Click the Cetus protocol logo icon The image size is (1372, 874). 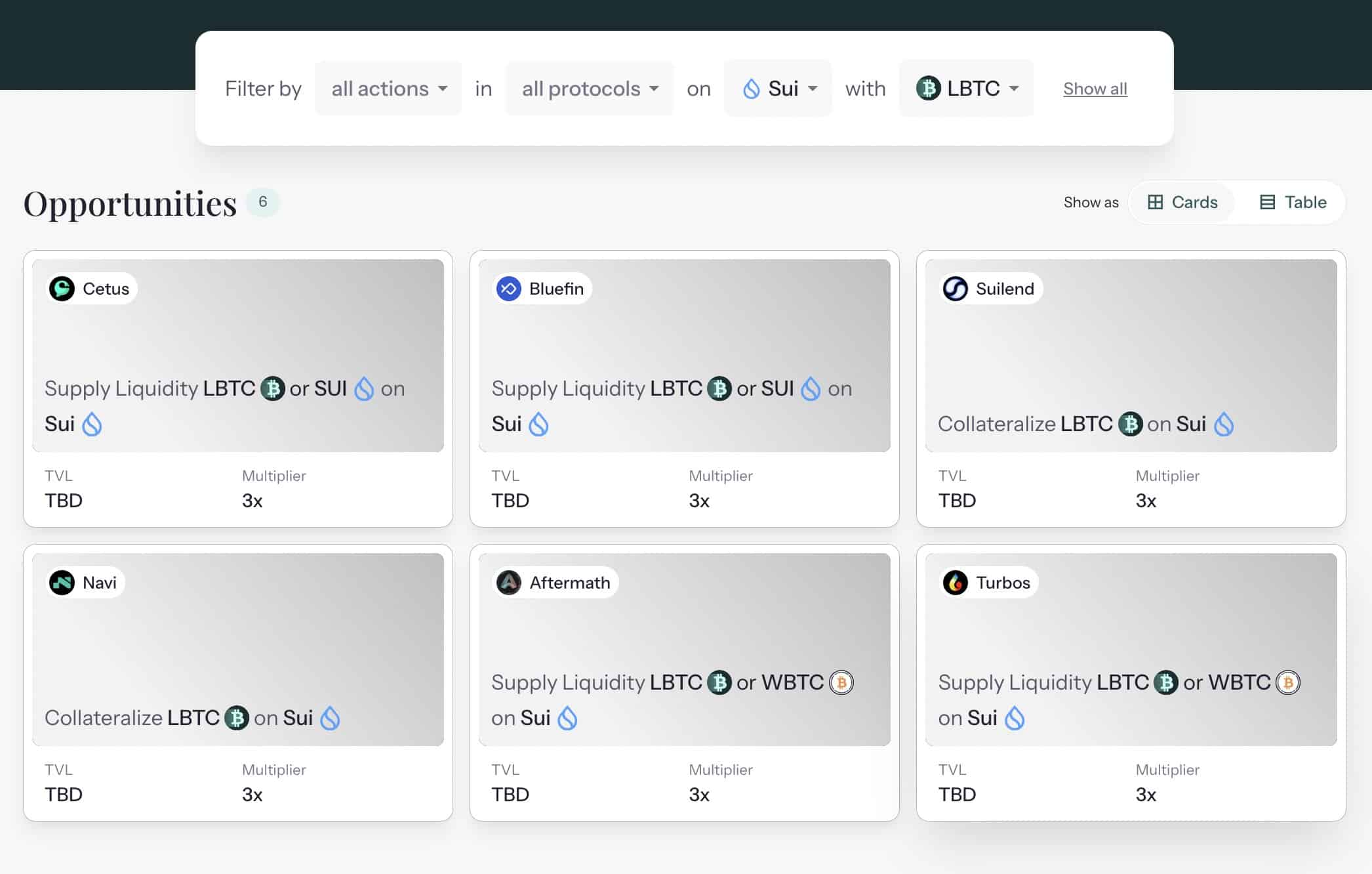coord(62,289)
